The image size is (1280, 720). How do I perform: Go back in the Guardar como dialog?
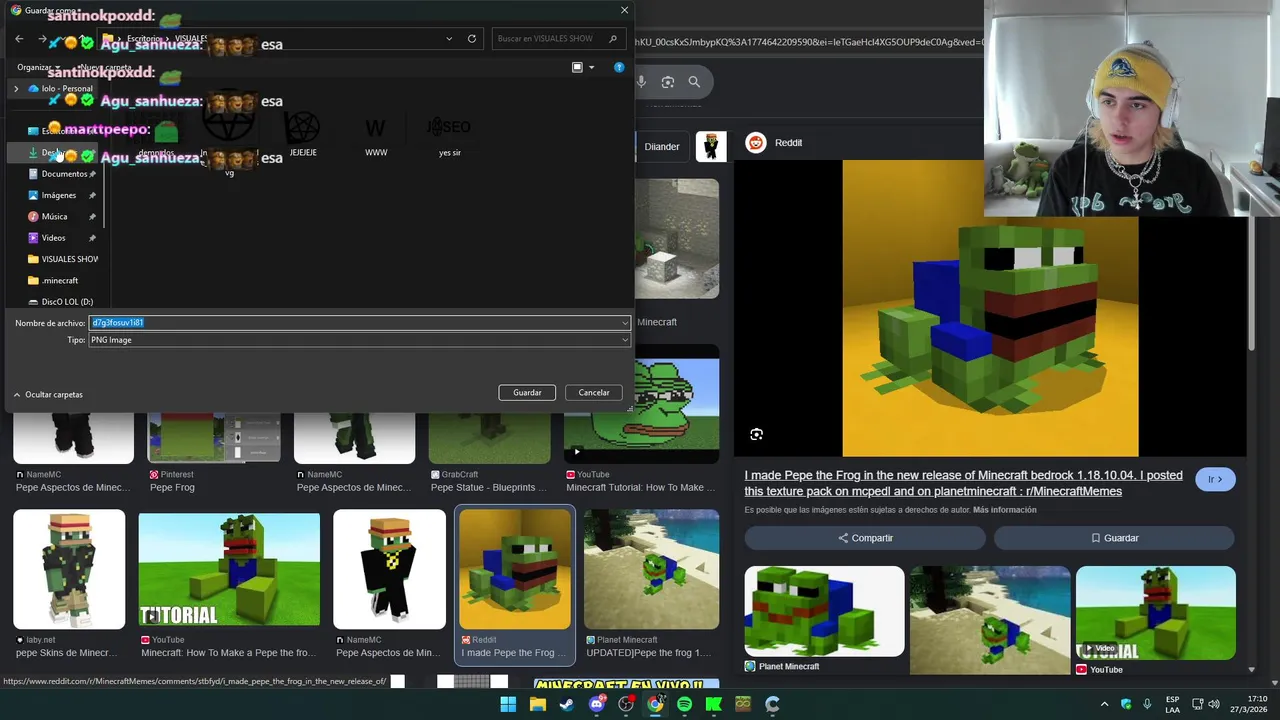19,39
